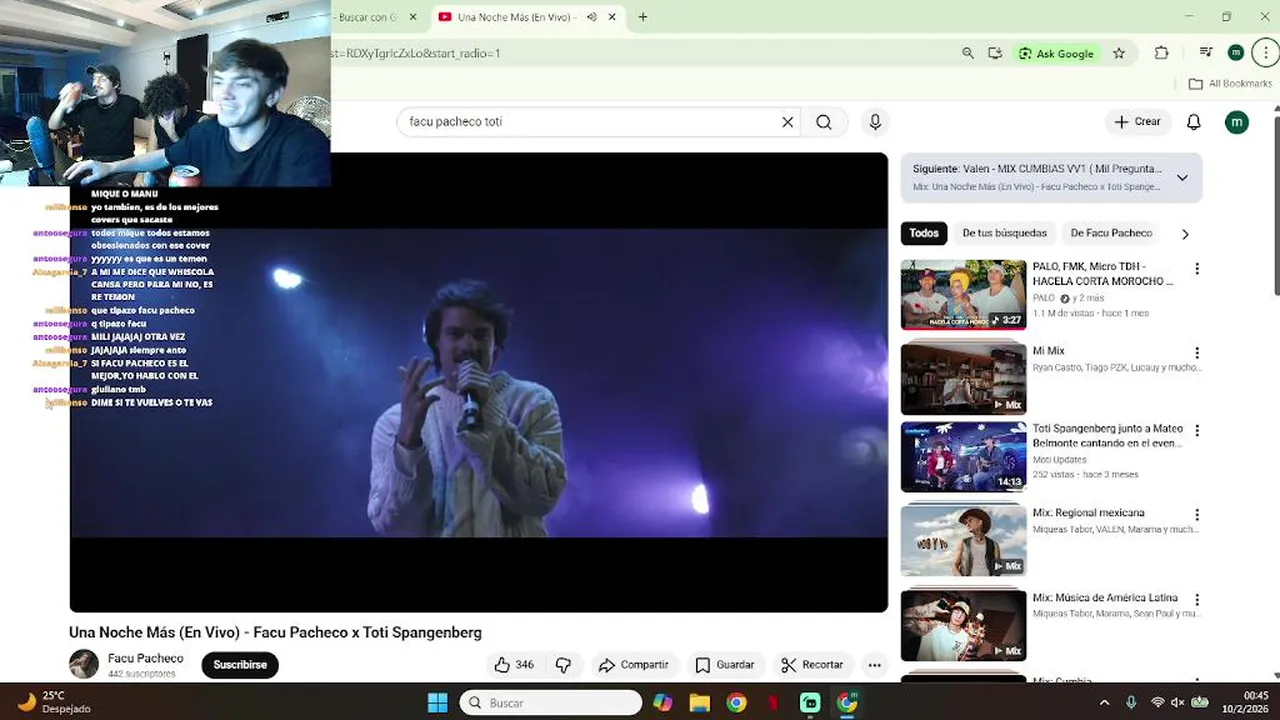Image resolution: width=1280 pixels, height=720 pixels.
Task: Expand the Siguiente mix queue chevron
Action: pos(1182,178)
